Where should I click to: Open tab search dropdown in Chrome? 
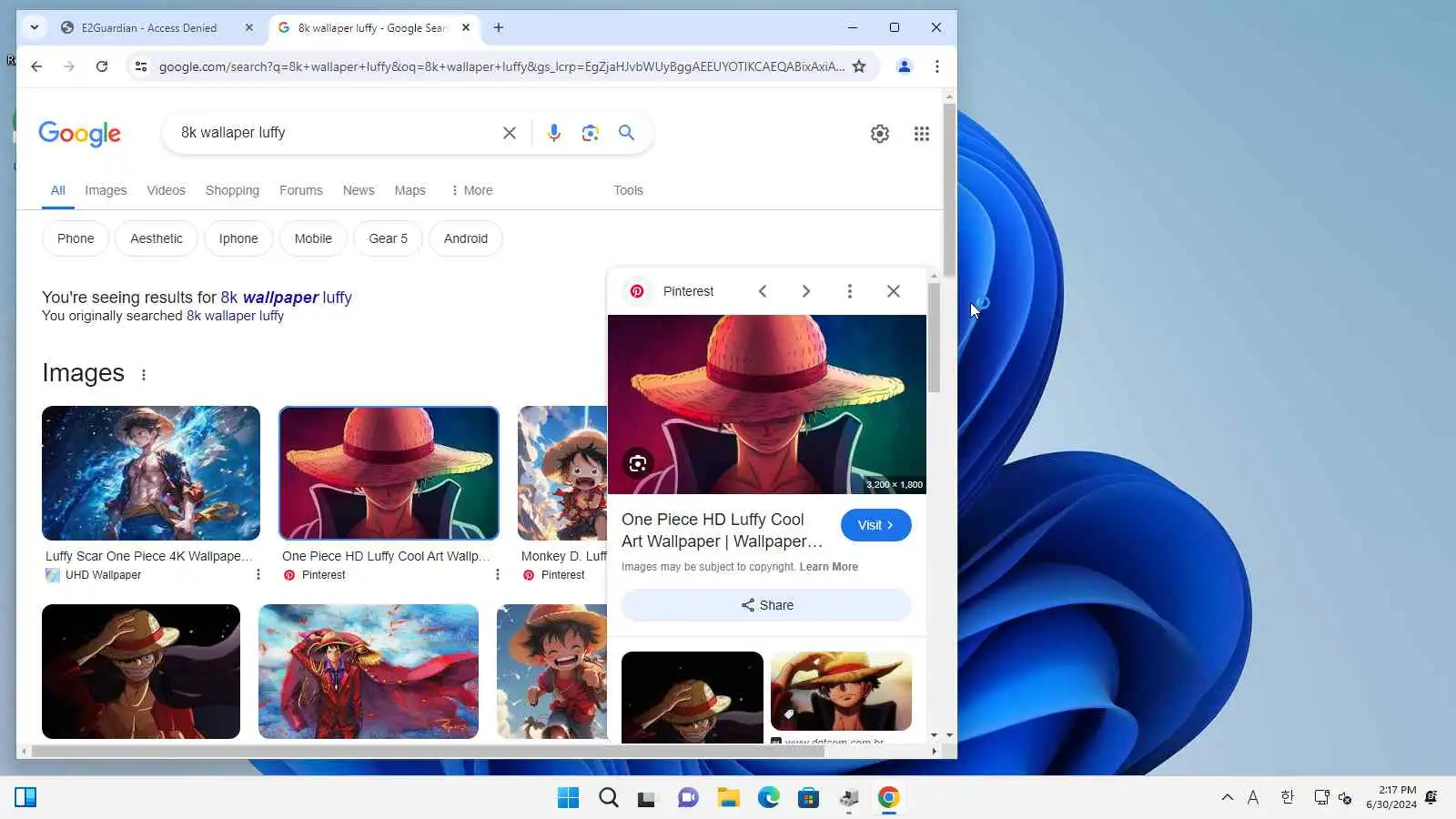pyautogui.click(x=35, y=27)
